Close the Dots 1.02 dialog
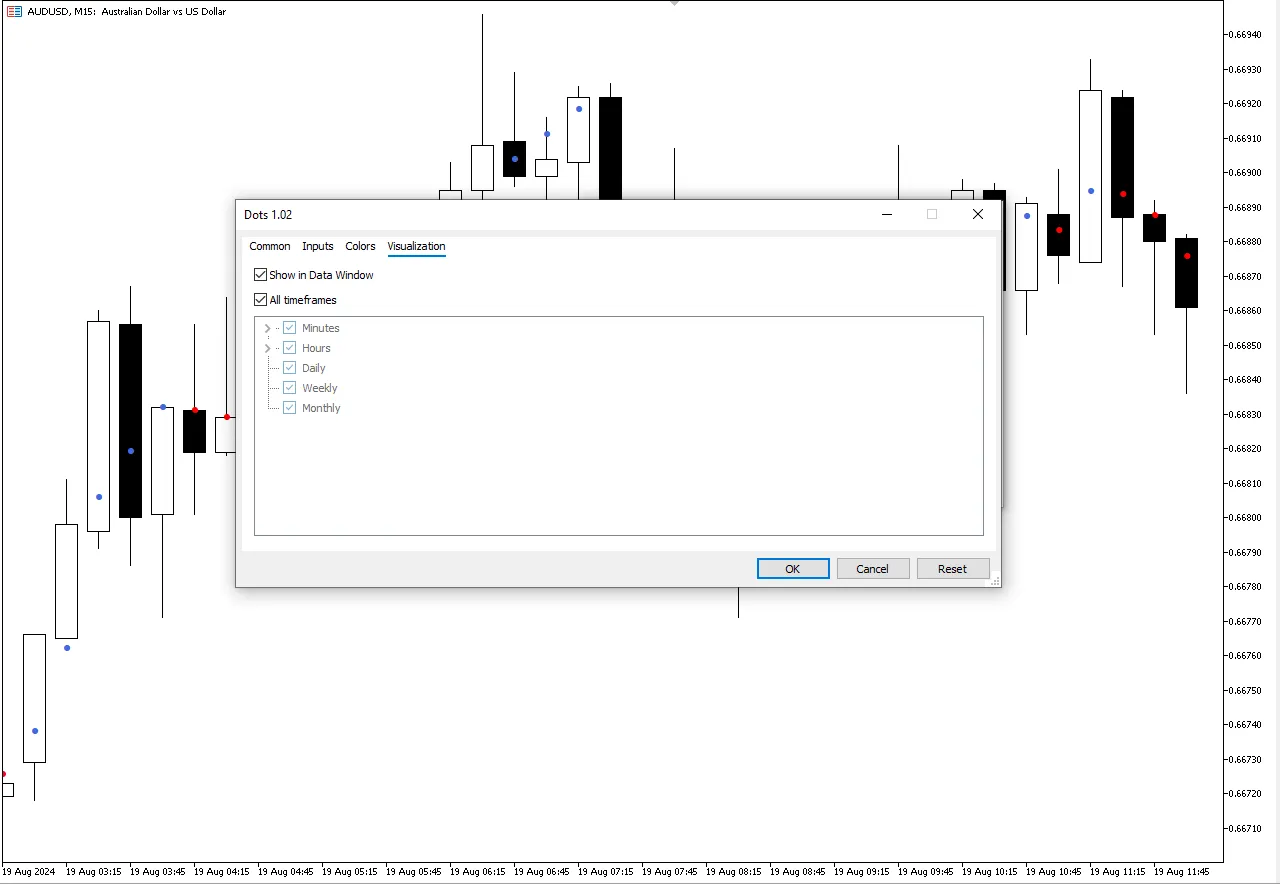This screenshot has width=1280, height=885. click(978, 214)
